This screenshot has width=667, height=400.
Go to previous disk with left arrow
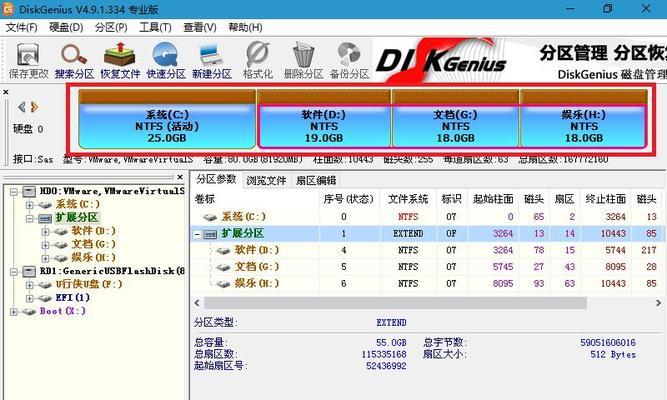click(21, 107)
